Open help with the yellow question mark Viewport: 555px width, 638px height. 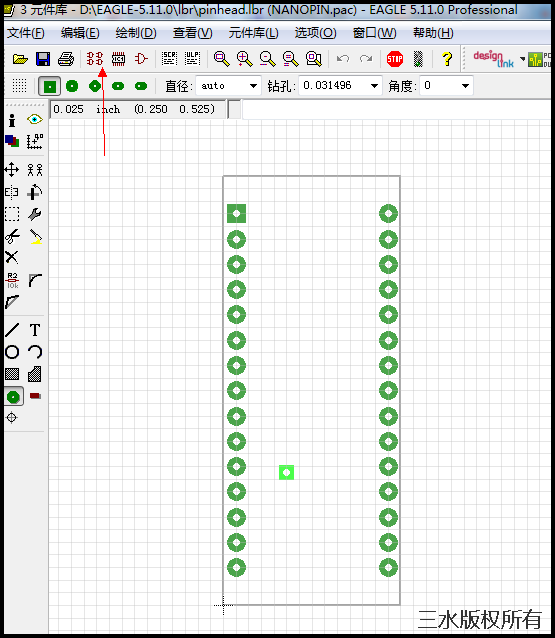pyautogui.click(x=447, y=59)
